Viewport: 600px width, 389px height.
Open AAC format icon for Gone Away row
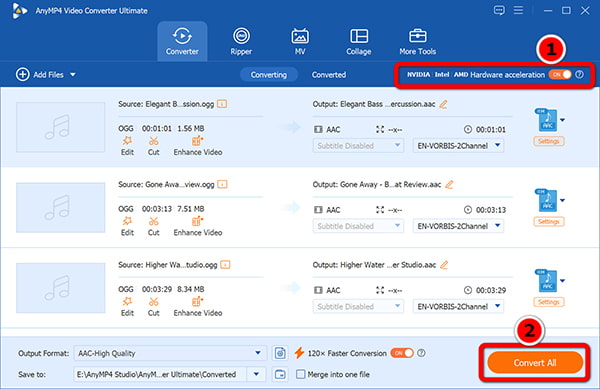[547, 200]
